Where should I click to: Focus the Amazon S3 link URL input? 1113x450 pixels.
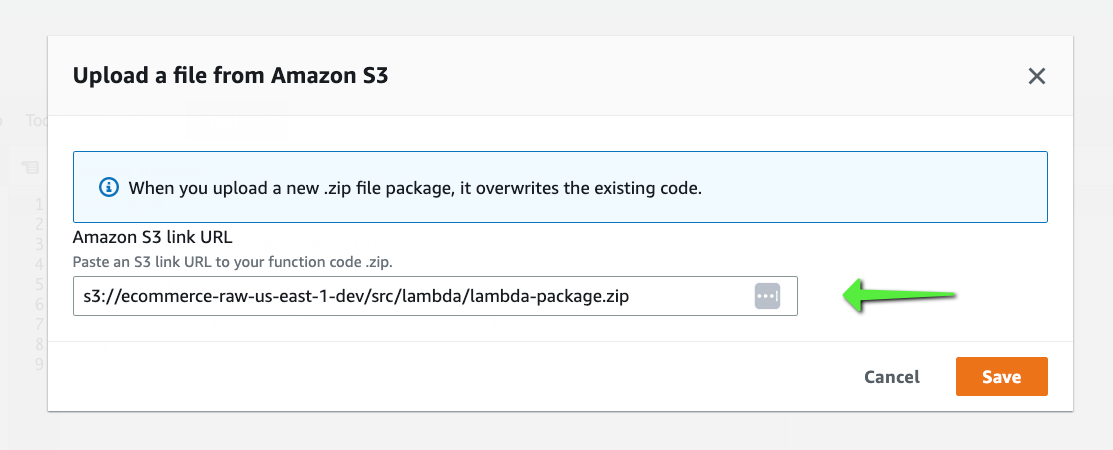[410, 296]
